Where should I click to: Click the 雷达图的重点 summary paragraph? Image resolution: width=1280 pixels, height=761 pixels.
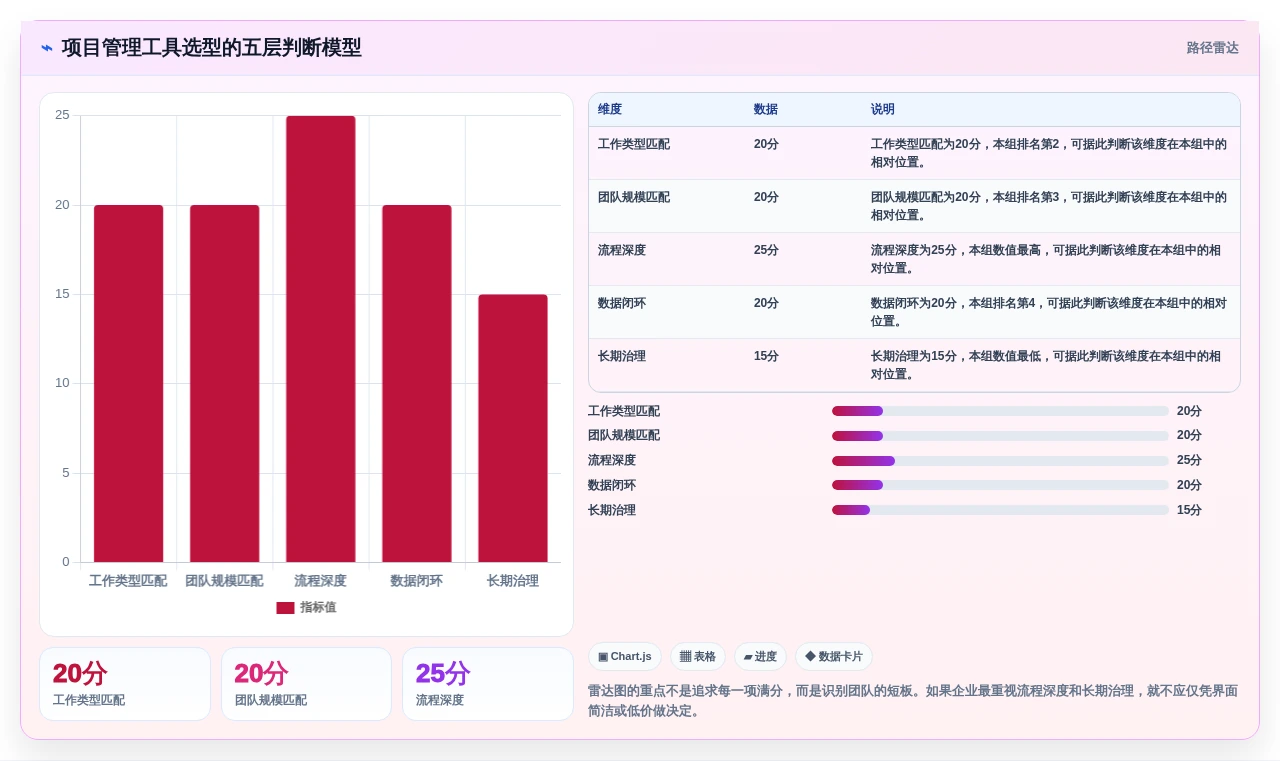[x=913, y=701]
